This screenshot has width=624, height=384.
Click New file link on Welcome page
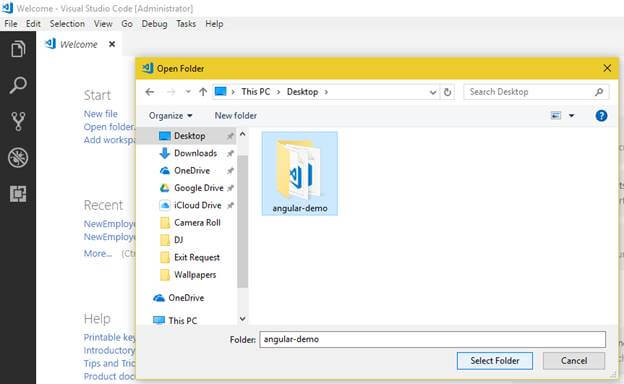pos(101,114)
